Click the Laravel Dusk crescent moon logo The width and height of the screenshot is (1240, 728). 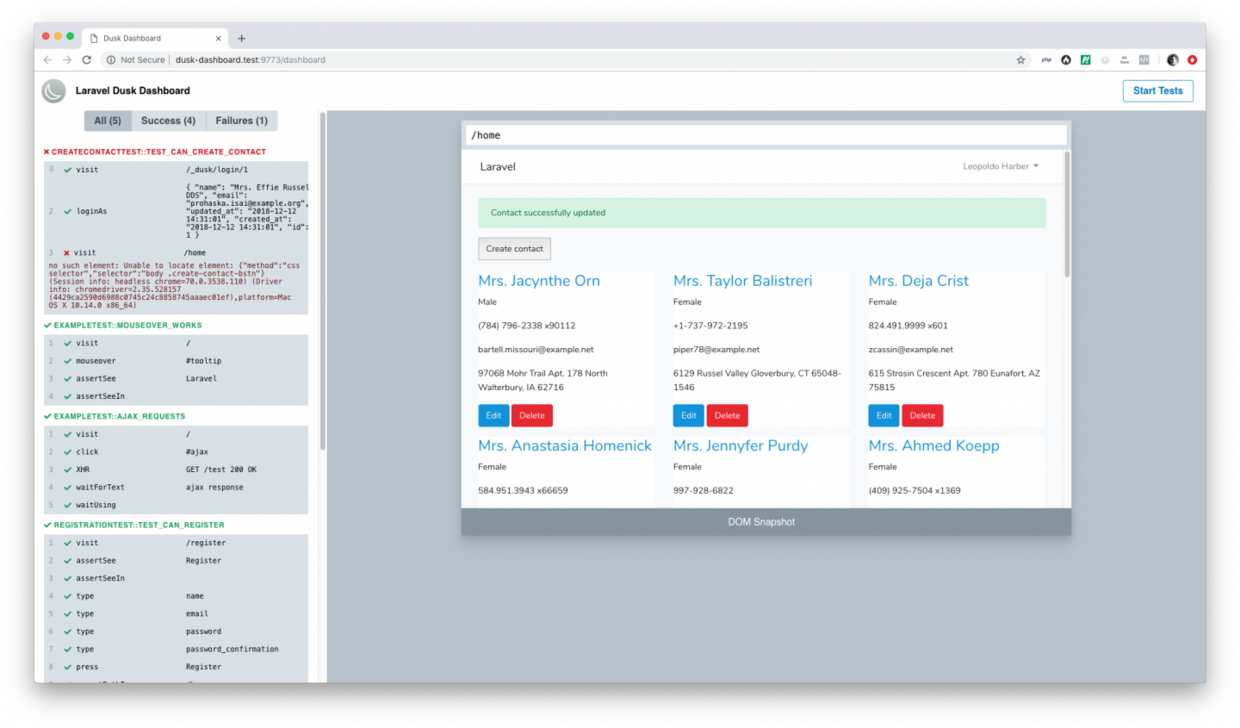[53, 91]
